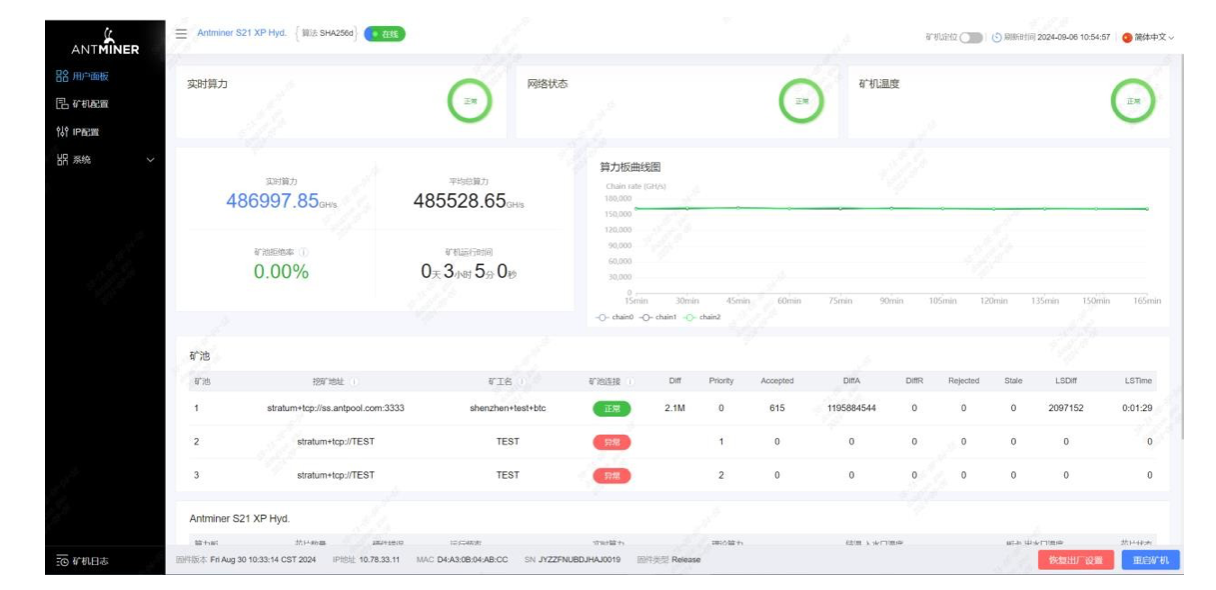Viewport: 1216px width, 590px height.
Task: Click the 90min point on hashrate chart
Action: [x=892, y=208]
